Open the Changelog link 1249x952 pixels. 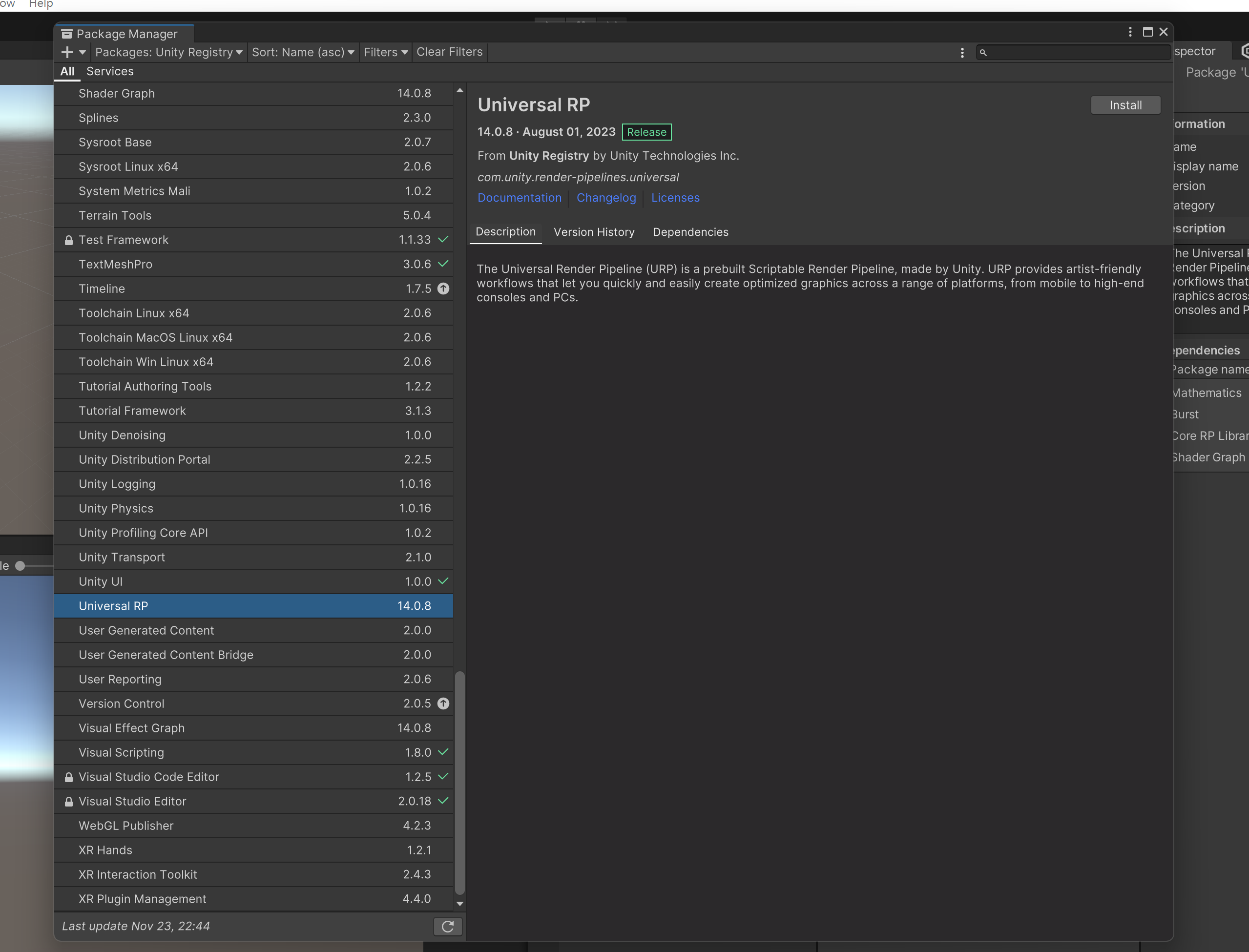tap(606, 198)
